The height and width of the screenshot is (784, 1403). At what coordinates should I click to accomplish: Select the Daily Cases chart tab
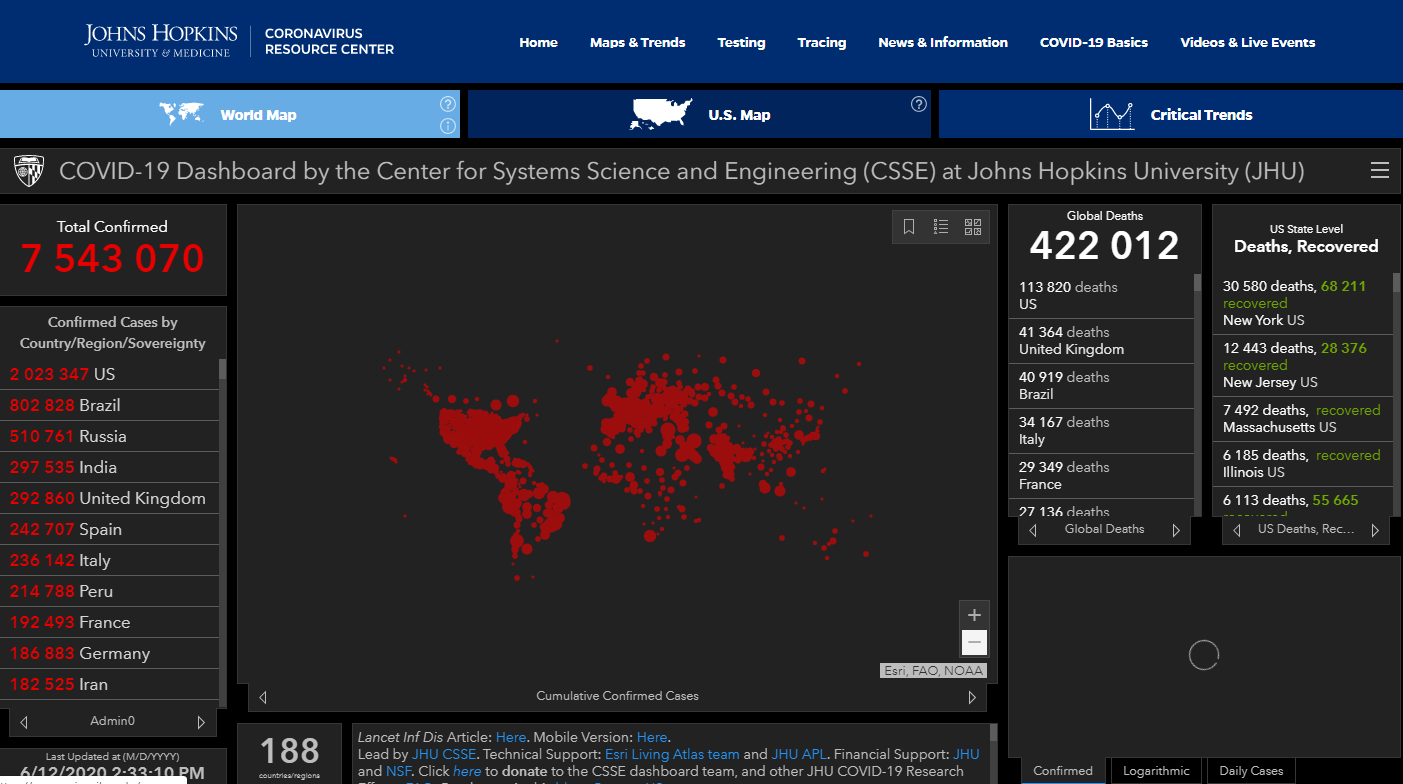click(1251, 771)
